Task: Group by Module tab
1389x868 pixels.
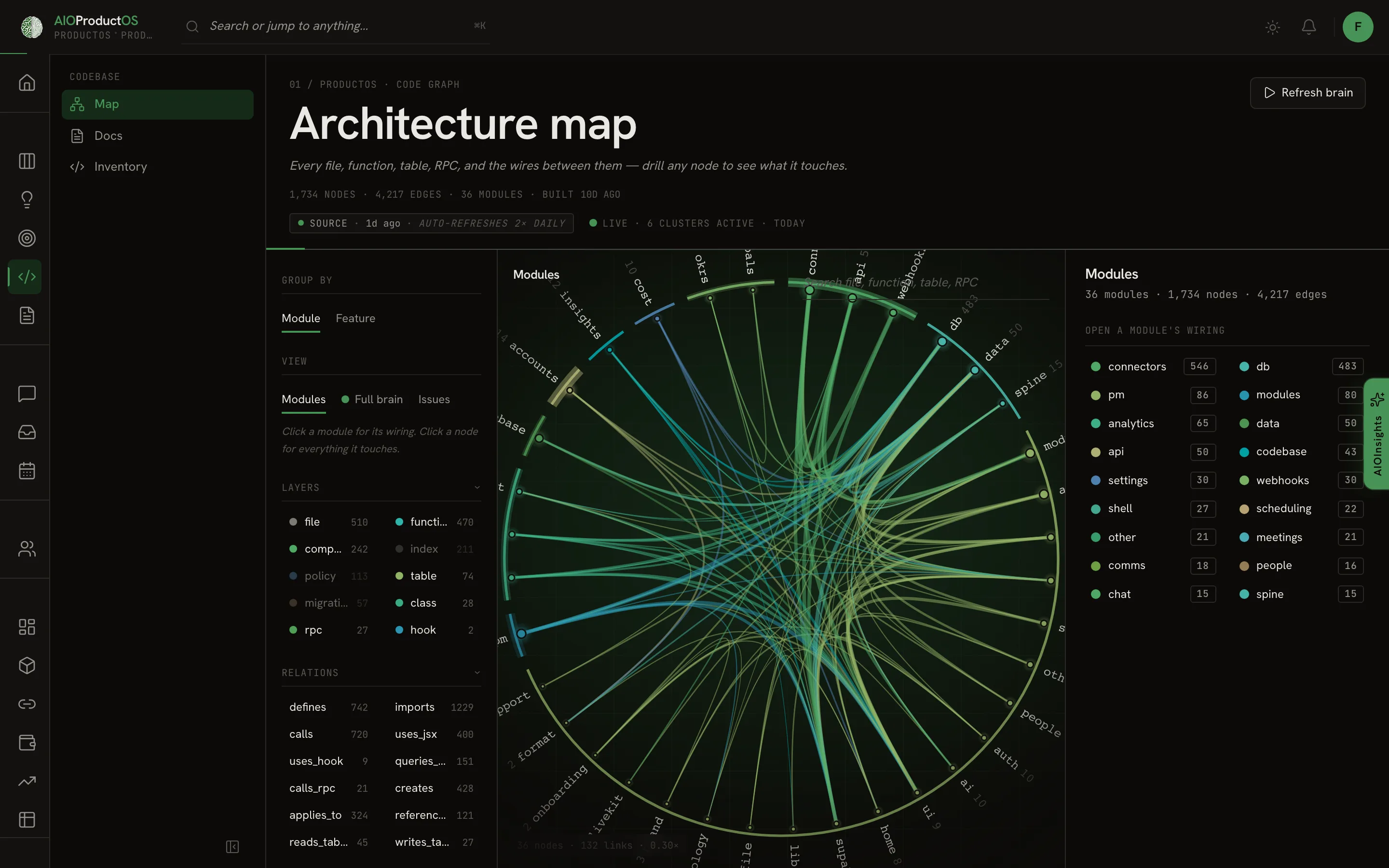Action: [301, 319]
